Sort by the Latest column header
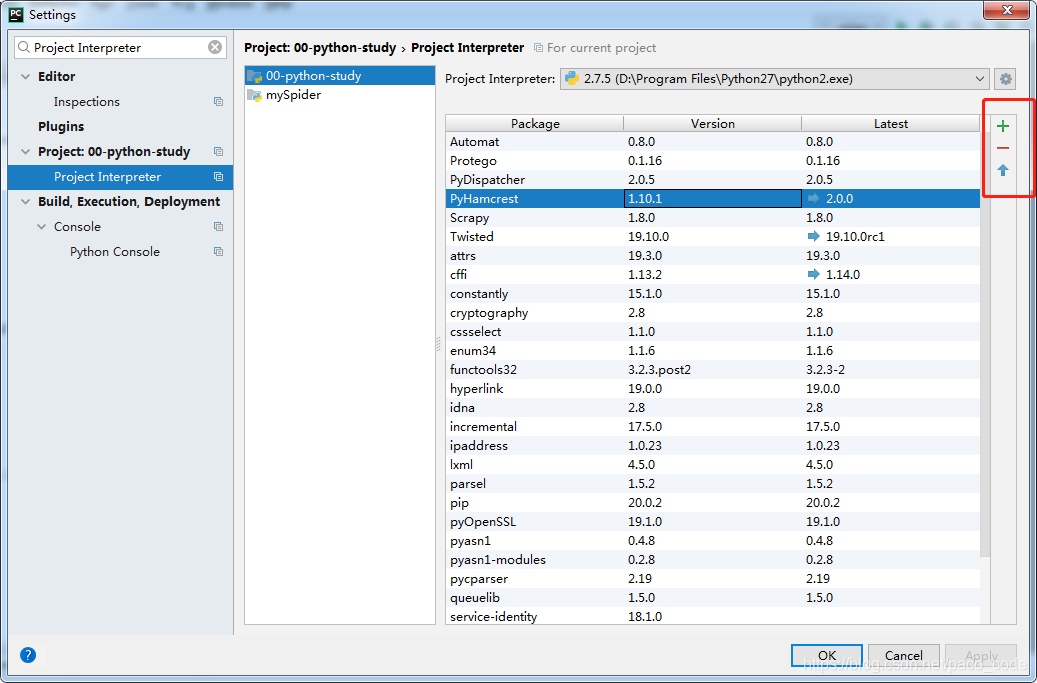 pos(891,124)
